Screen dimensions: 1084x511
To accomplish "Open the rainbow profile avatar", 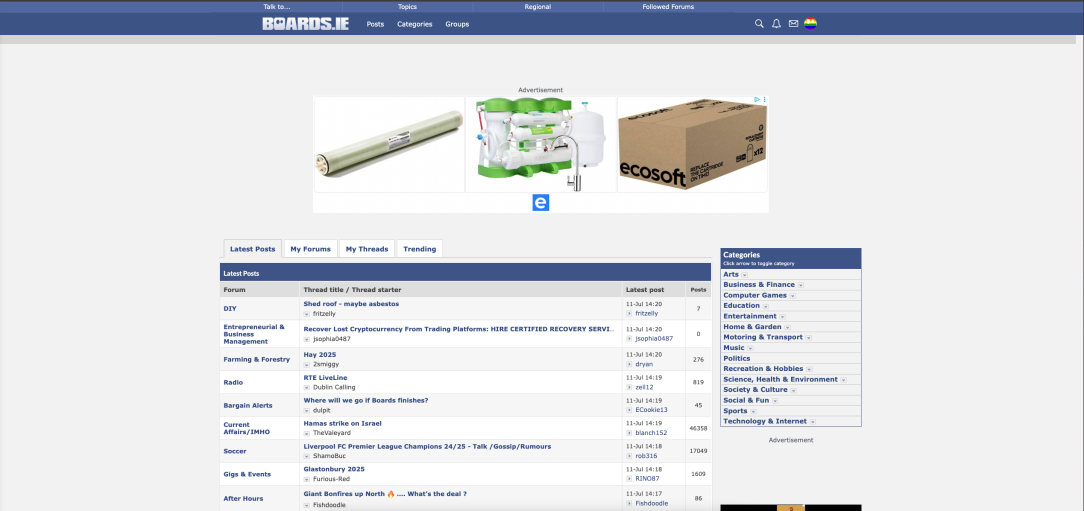I will (x=810, y=24).
